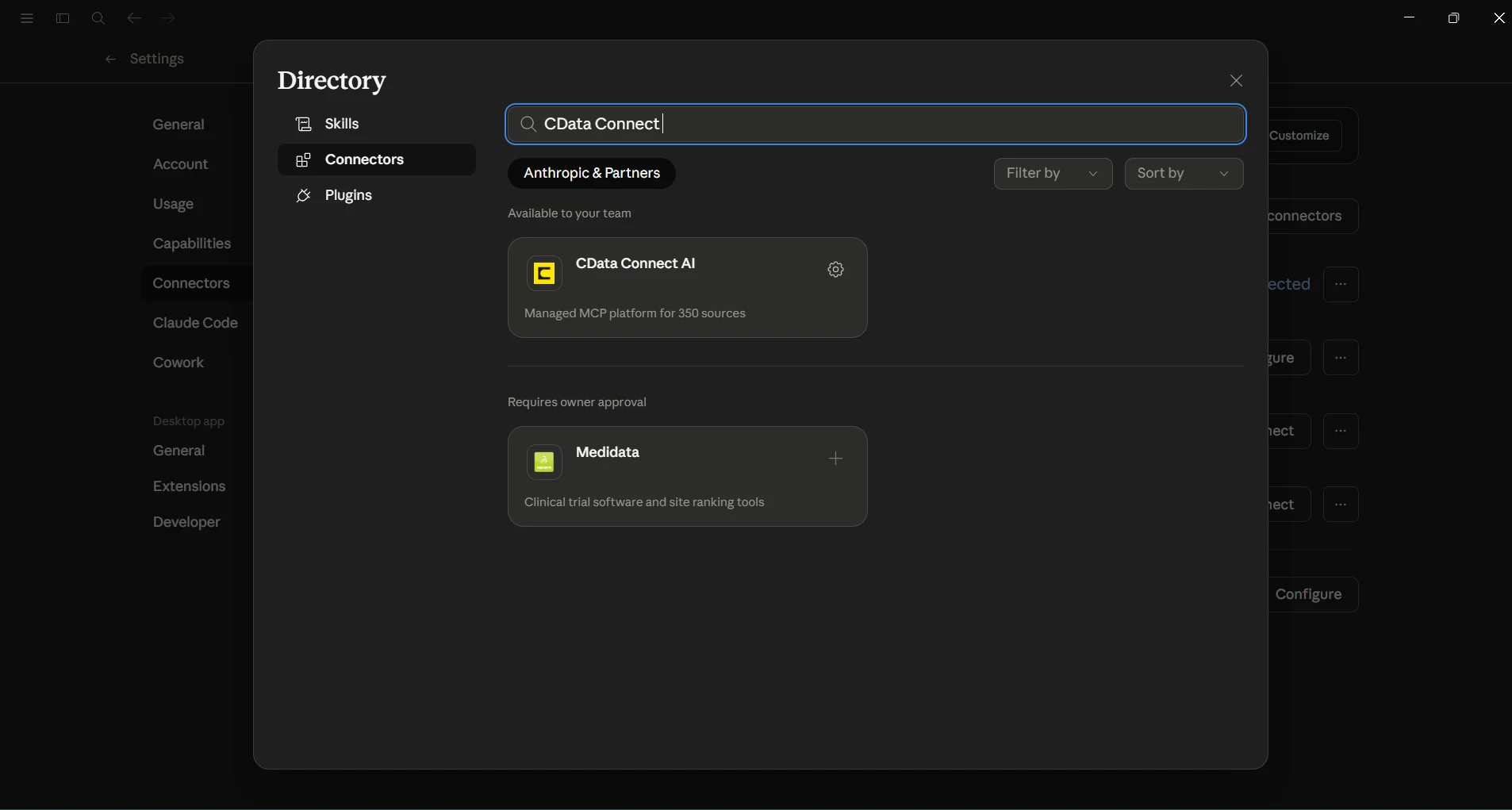Click the Plugins plug icon

click(304, 195)
